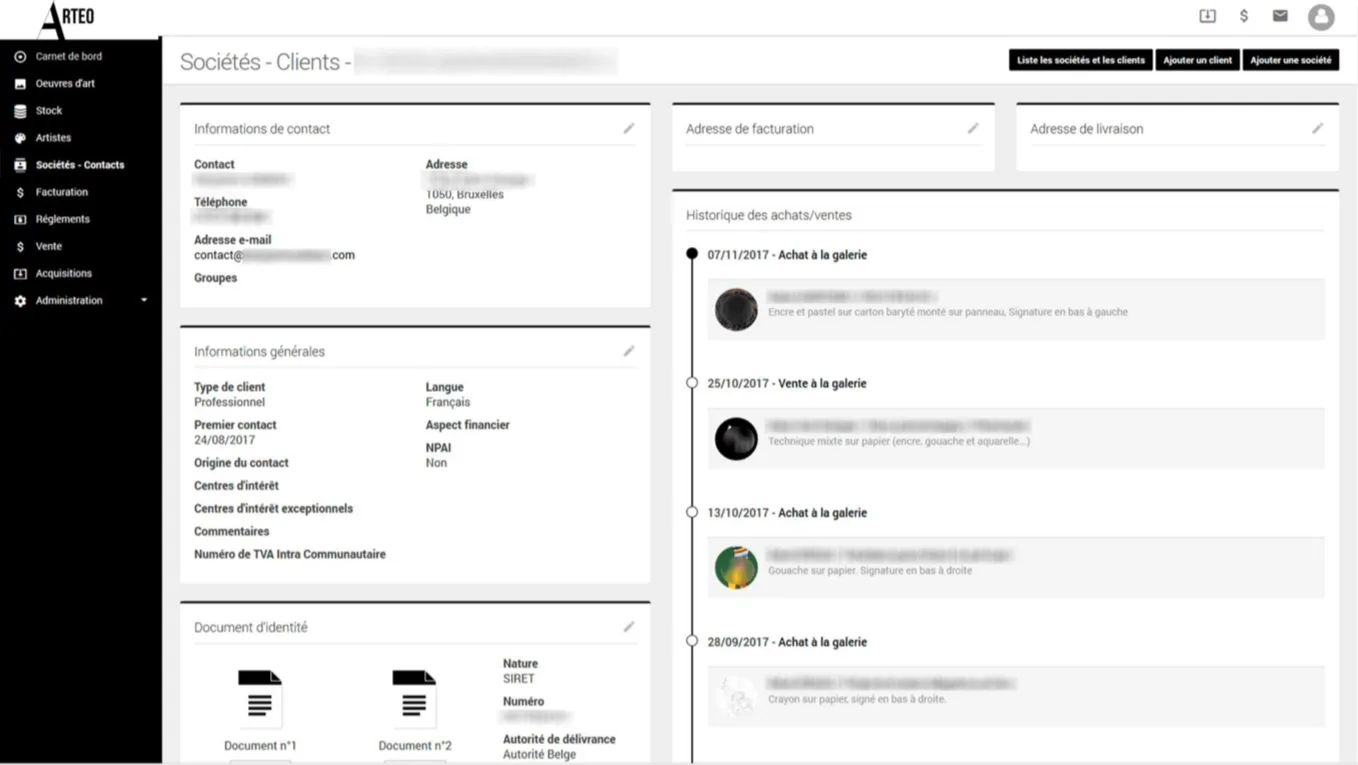Edit Informations générales with pencil icon
Viewport: 1358px width, 765px height.
629,351
